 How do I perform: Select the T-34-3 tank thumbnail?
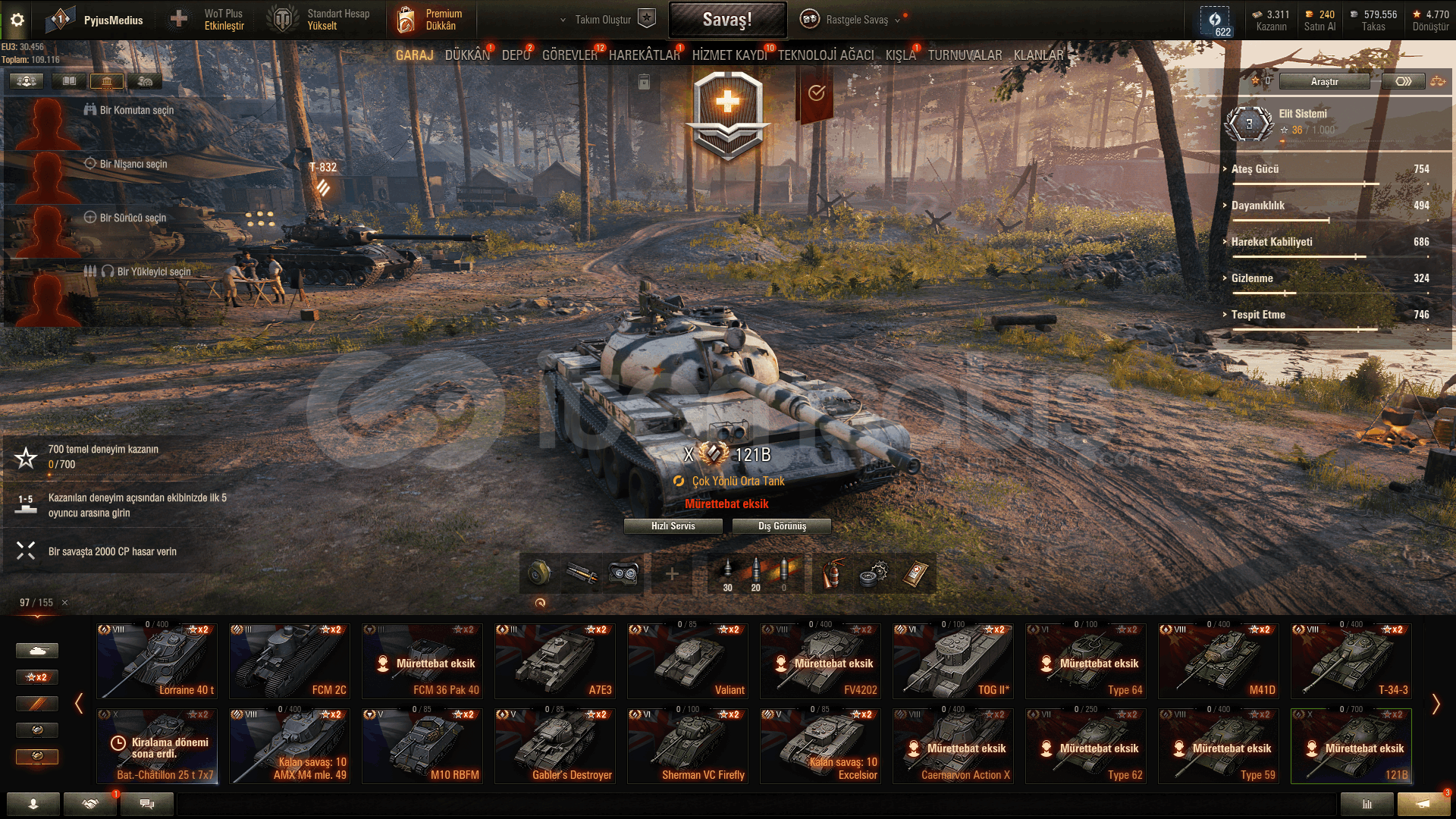pyautogui.click(x=1351, y=661)
